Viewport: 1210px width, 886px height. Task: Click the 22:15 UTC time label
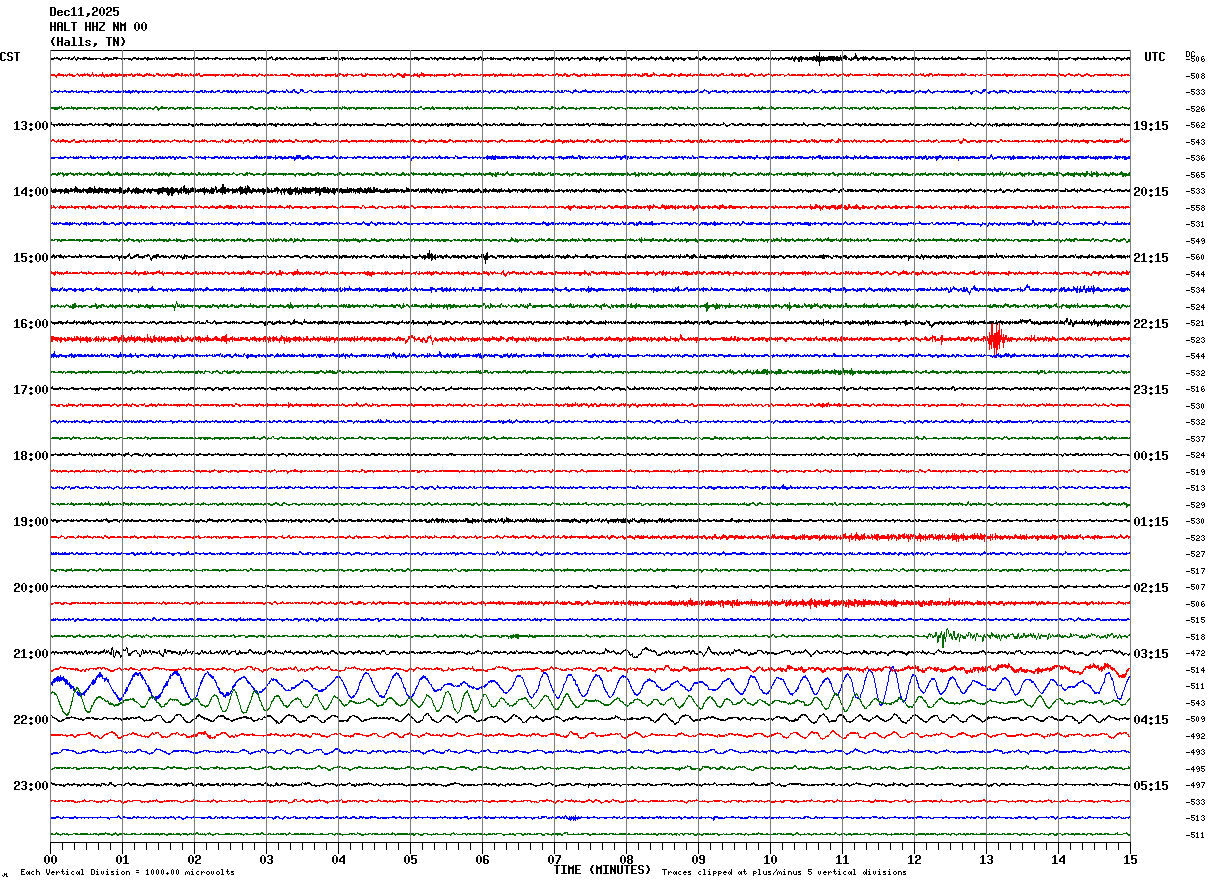click(x=1150, y=324)
